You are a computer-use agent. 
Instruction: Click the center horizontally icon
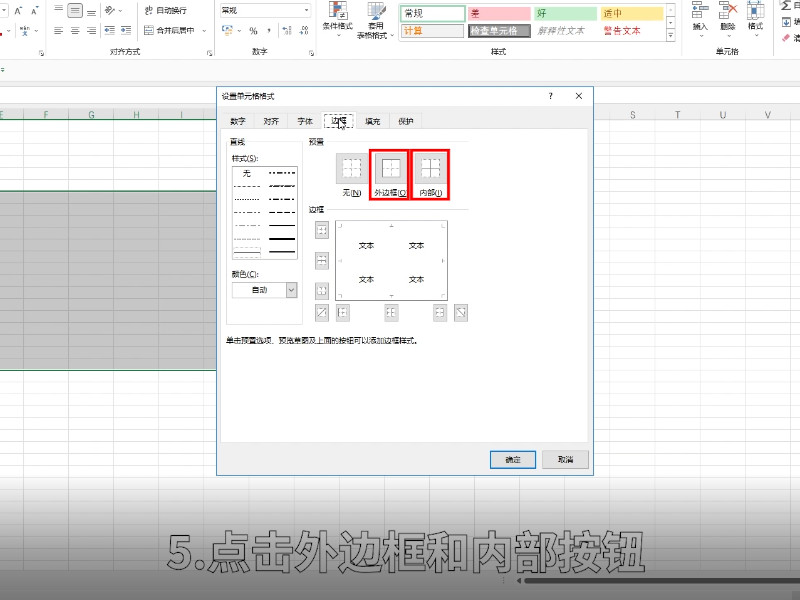pyautogui.click(x=75, y=31)
